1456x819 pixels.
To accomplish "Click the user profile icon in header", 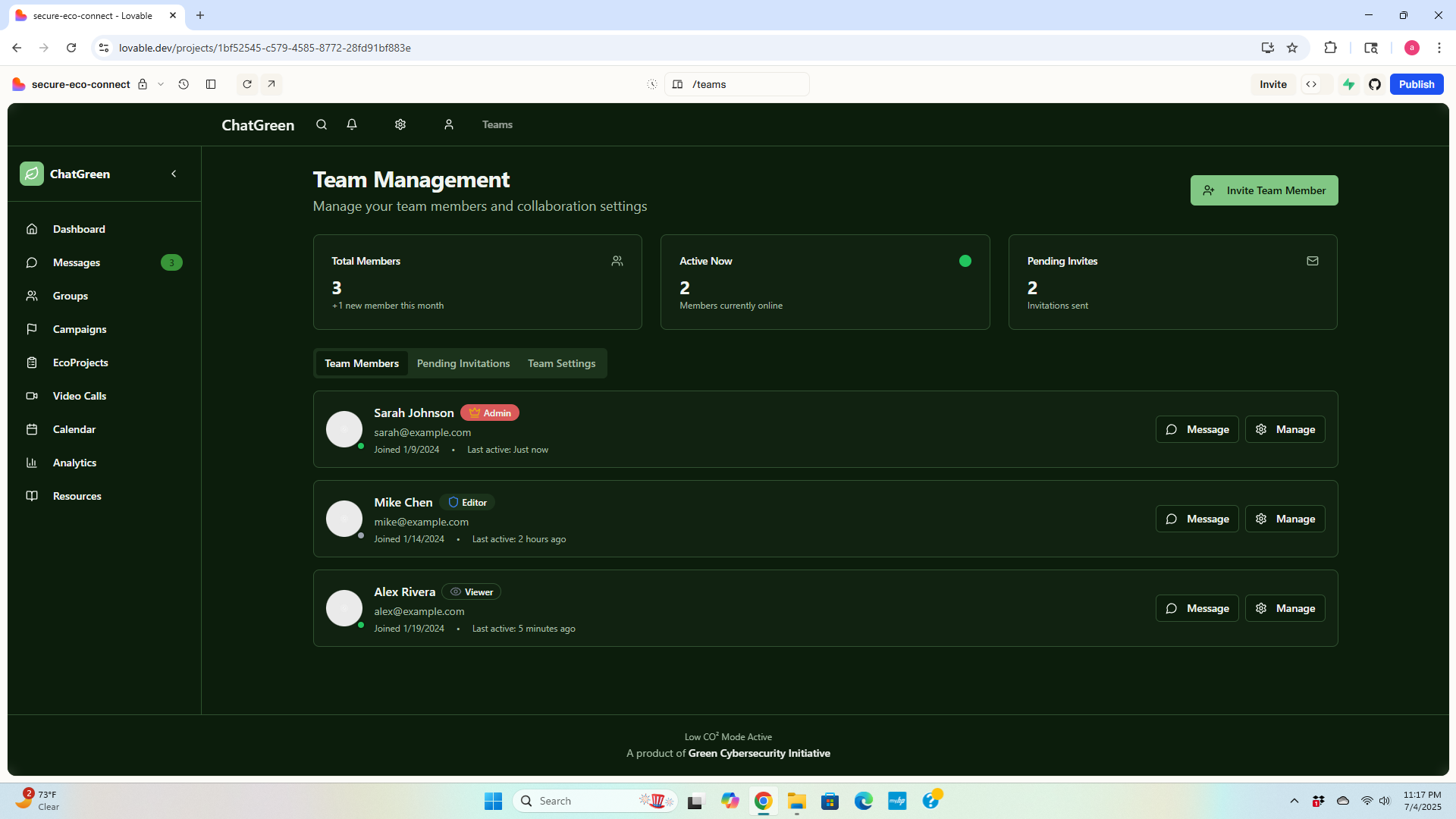I will pyautogui.click(x=449, y=124).
